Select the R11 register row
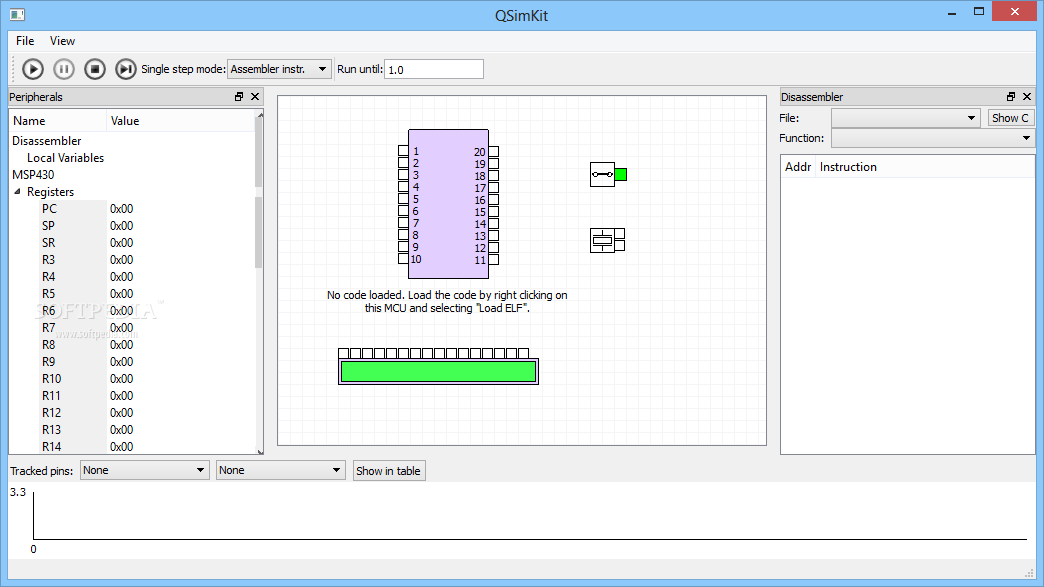 click(132, 395)
